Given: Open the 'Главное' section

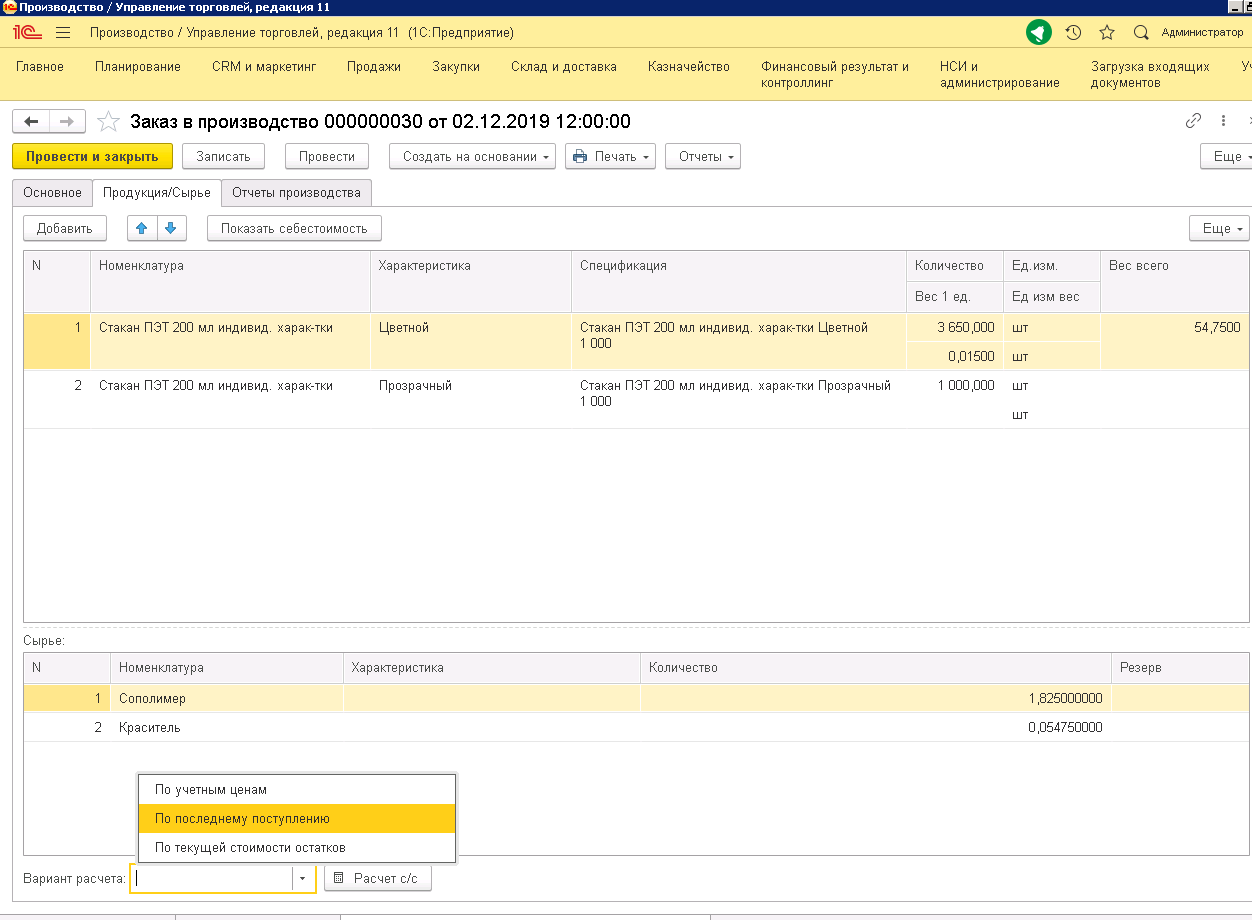Looking at the screenshot, I should [40, 67].
